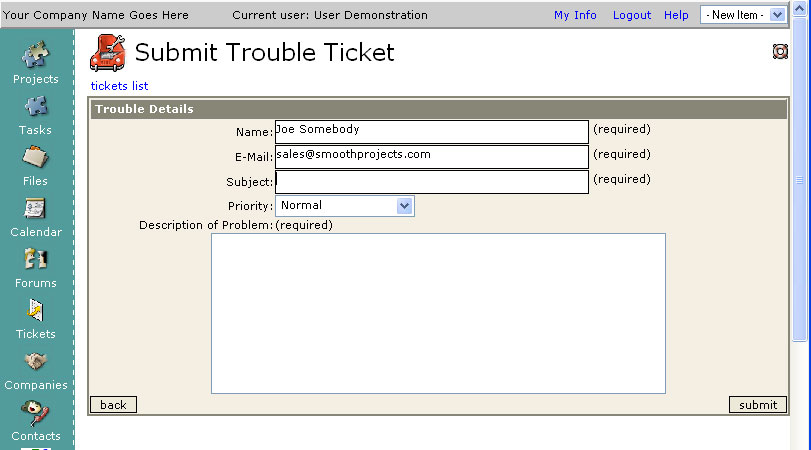
Task: Click the lifebuoy help icon
Action: (780, 51)
